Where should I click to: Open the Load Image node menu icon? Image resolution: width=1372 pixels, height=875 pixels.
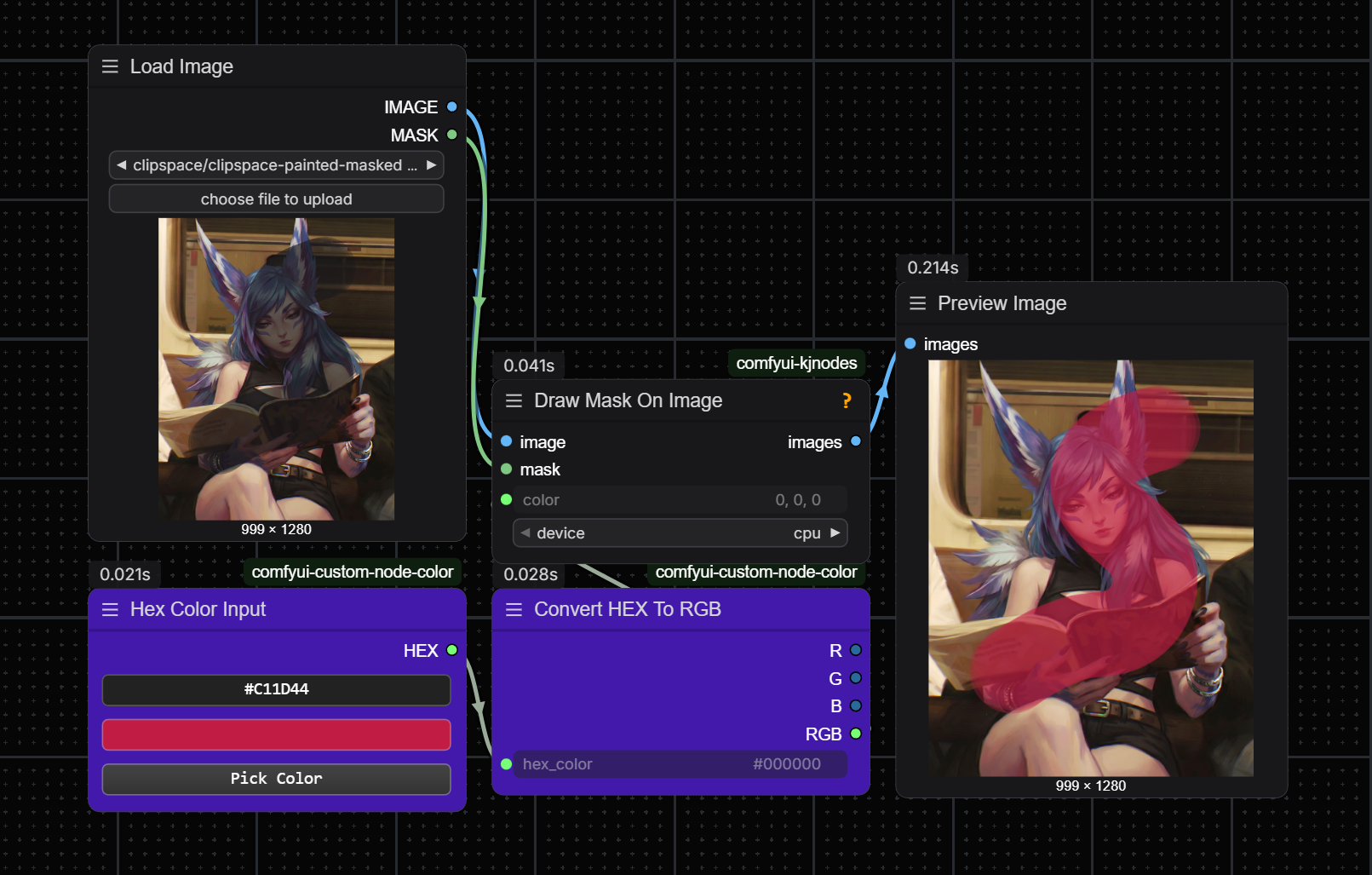click(110, 66)
